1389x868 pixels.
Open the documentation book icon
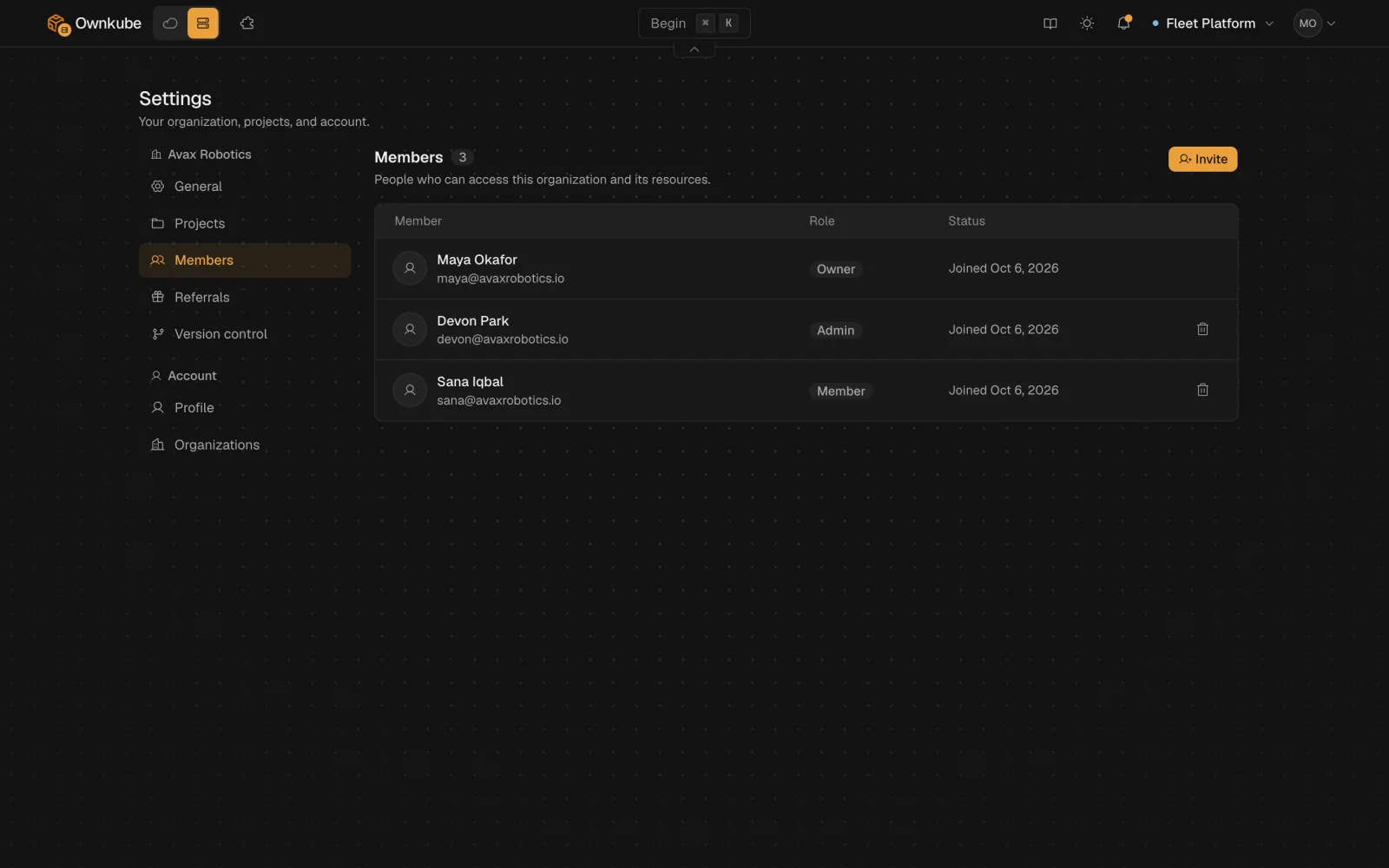coord(1050,23)
